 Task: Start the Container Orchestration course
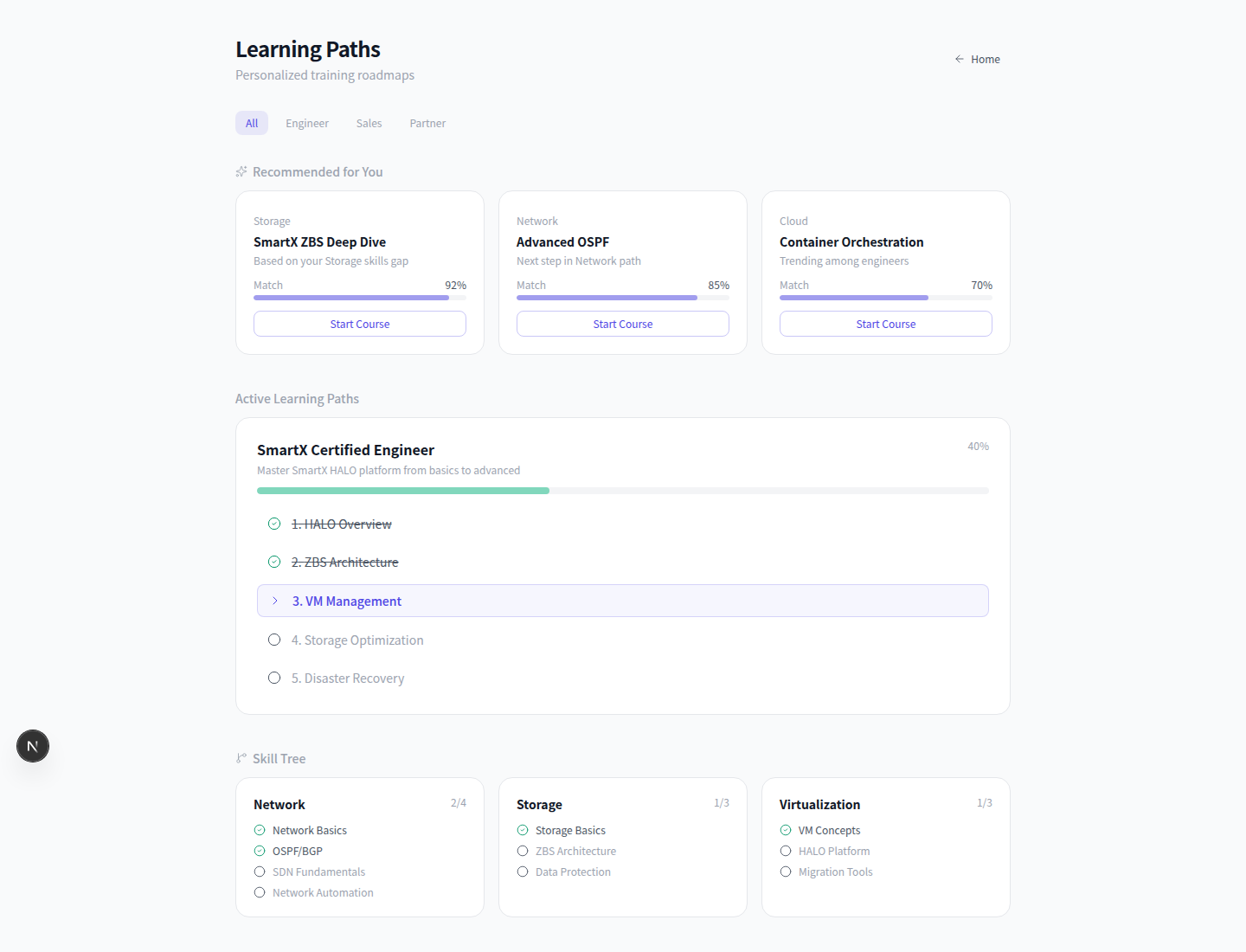click(x=885, y=324)
